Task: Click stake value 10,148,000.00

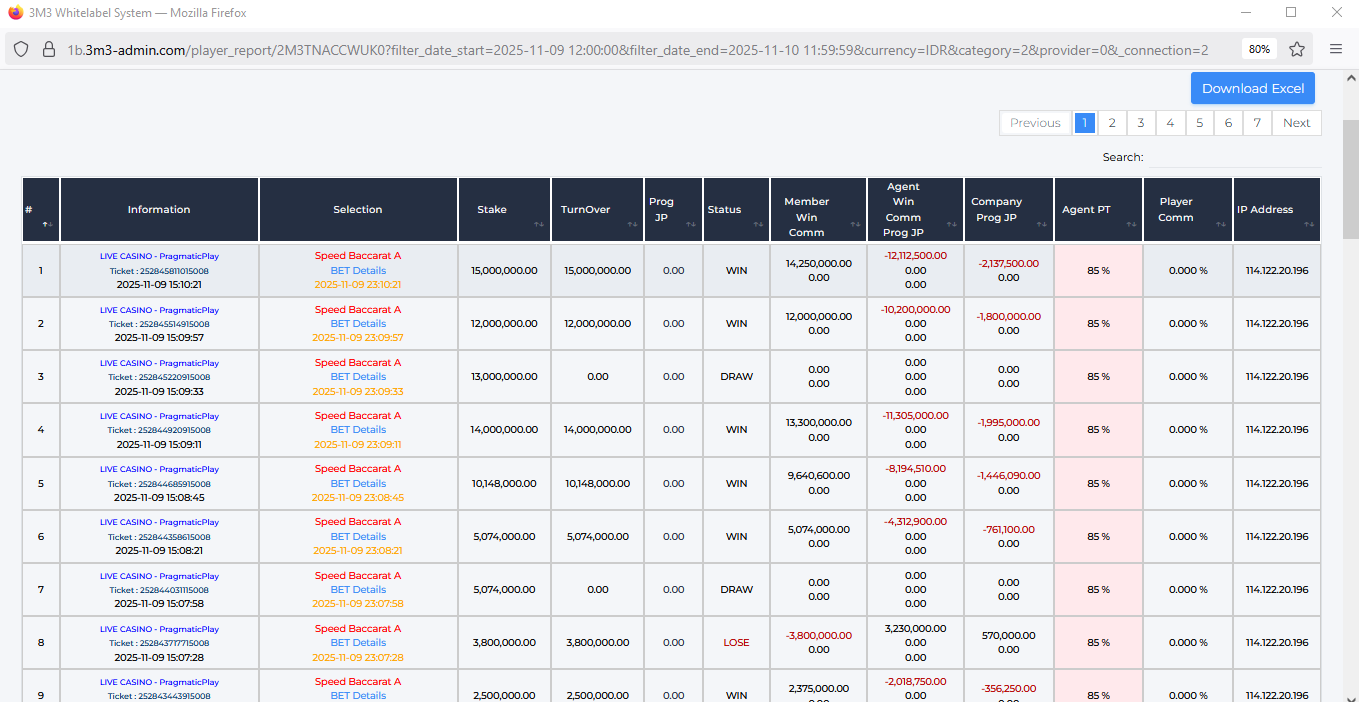Action: click(x=504, y=483)
